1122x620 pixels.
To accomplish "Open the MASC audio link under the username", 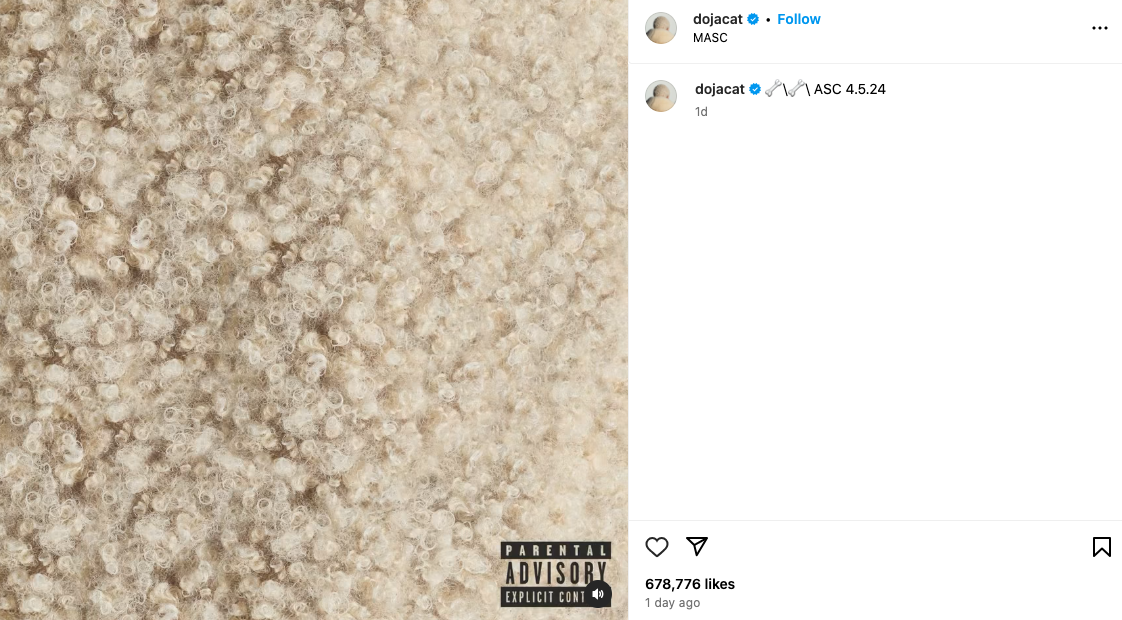I will pyautogui.click(x=710, y=38).
